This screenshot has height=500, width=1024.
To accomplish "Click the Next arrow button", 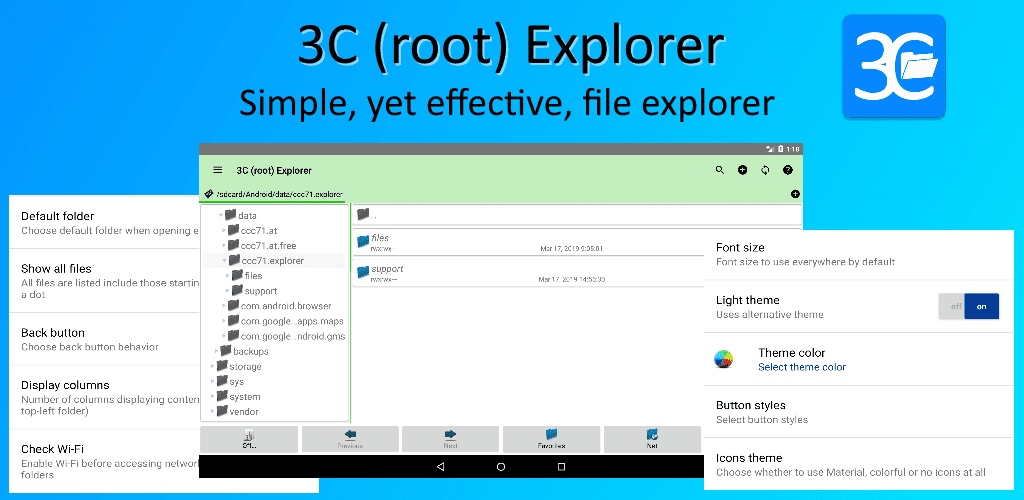I will [x=450, y=439].
